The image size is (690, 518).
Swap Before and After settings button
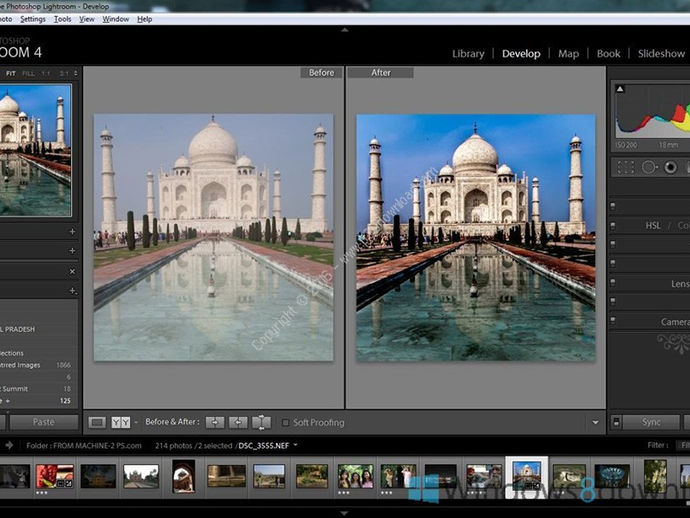261,422
